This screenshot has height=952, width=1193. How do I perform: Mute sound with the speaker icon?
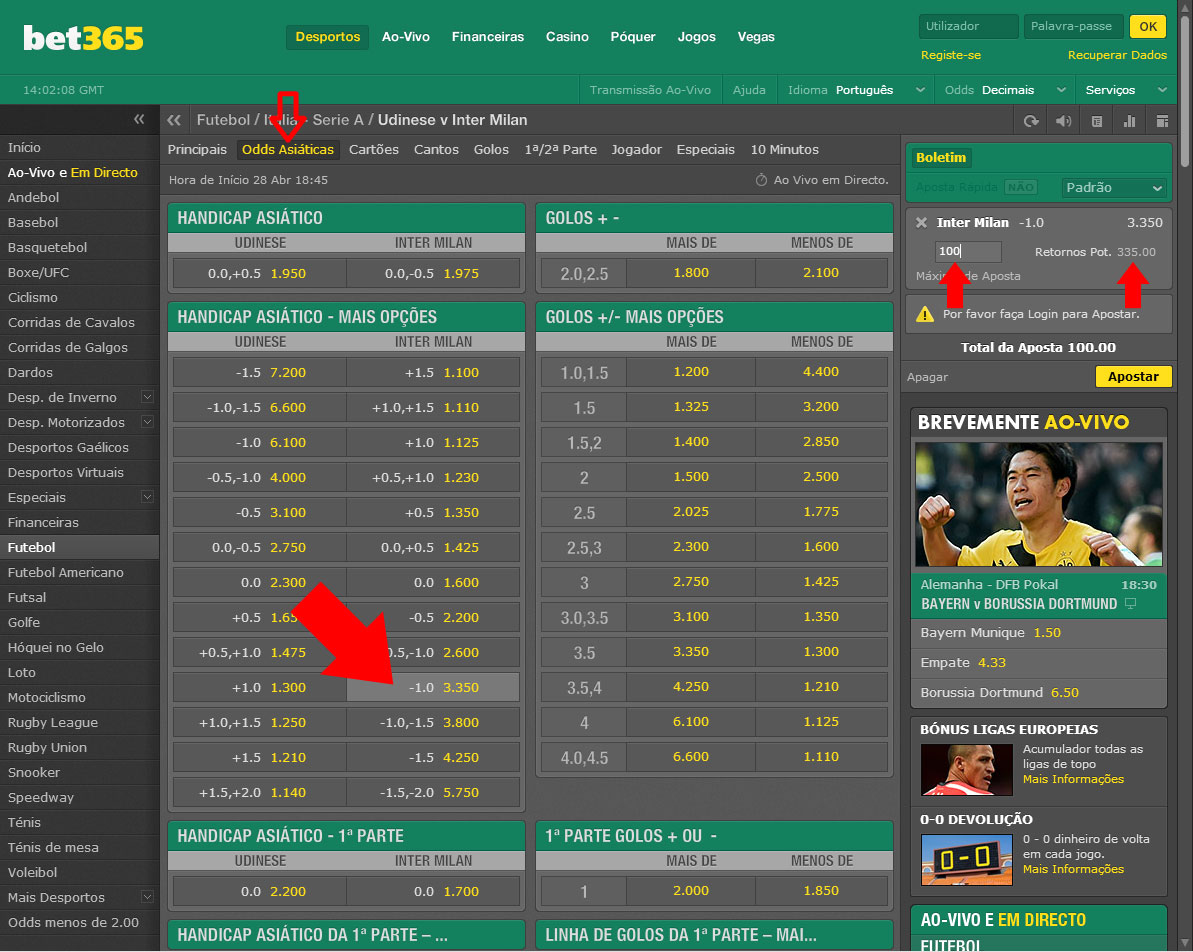(x=1063, y=121)
